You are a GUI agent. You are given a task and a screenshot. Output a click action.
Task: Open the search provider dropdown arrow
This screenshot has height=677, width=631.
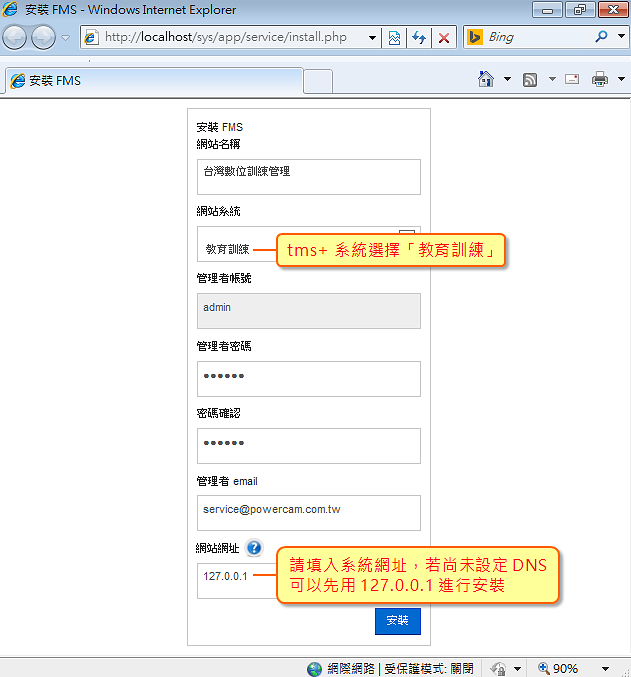click(621, 36)
